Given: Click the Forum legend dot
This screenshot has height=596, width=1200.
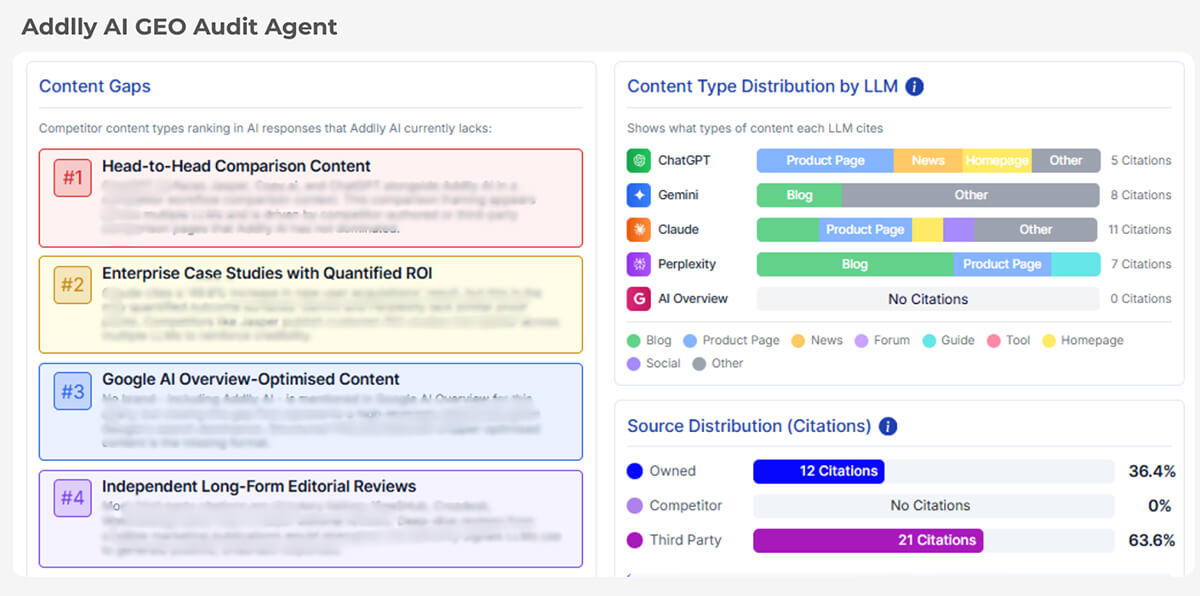Looking at the screenshot, I should tap(861, 341).
